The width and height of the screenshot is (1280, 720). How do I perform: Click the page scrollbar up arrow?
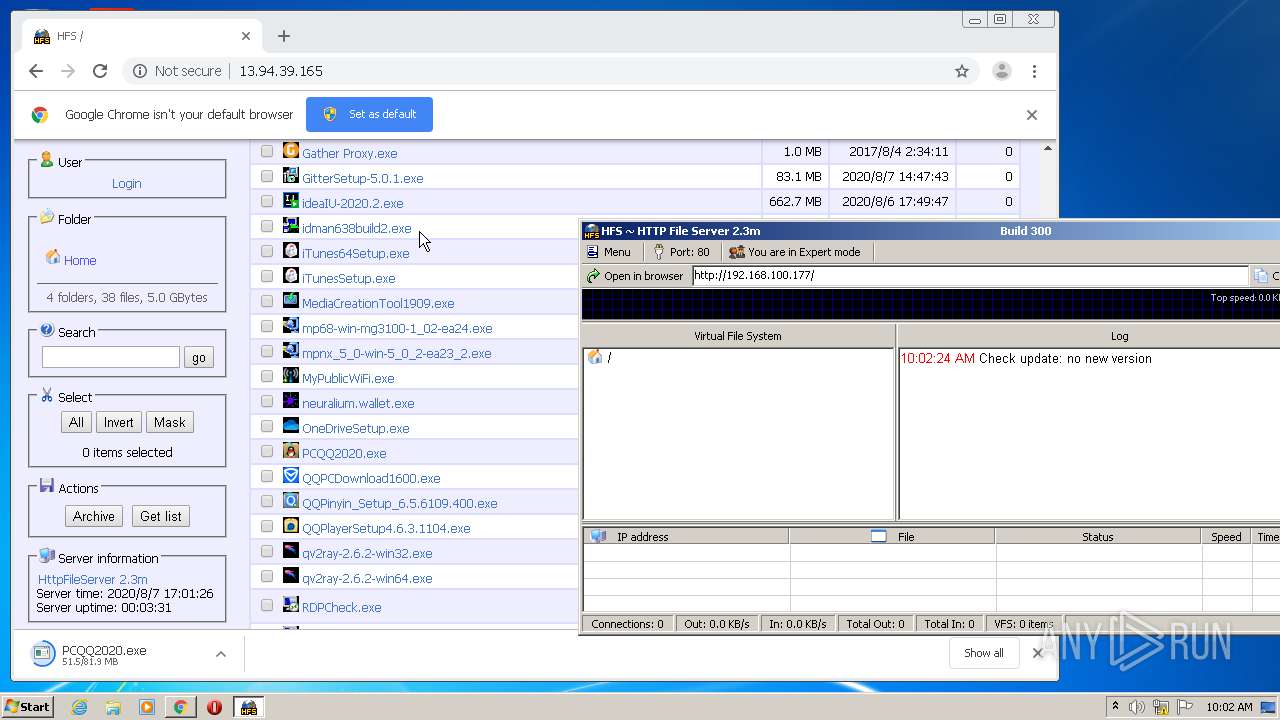point(1048,148)
